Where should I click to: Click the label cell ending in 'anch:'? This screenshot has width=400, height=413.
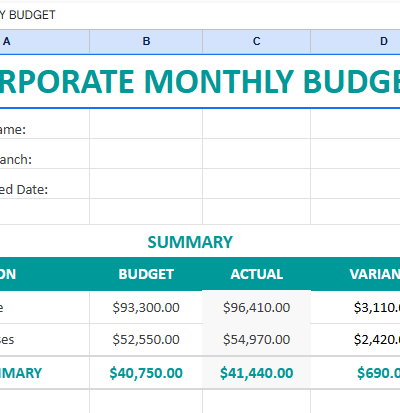45,154
